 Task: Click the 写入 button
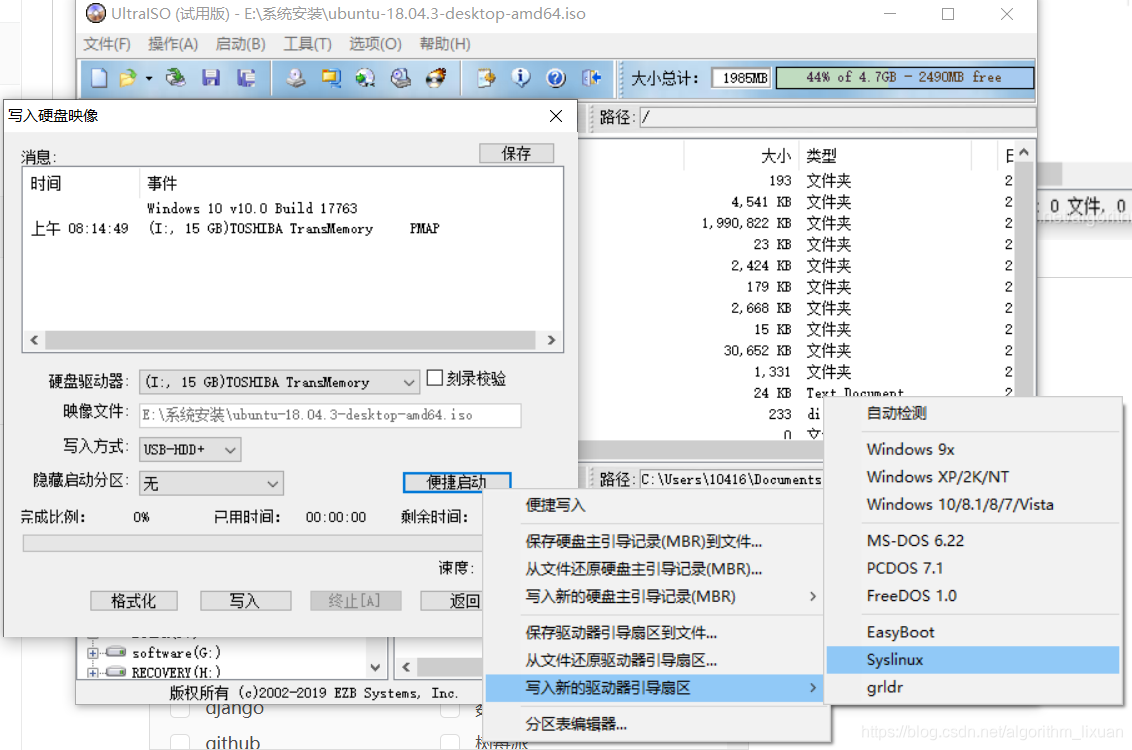click(245, 601)
